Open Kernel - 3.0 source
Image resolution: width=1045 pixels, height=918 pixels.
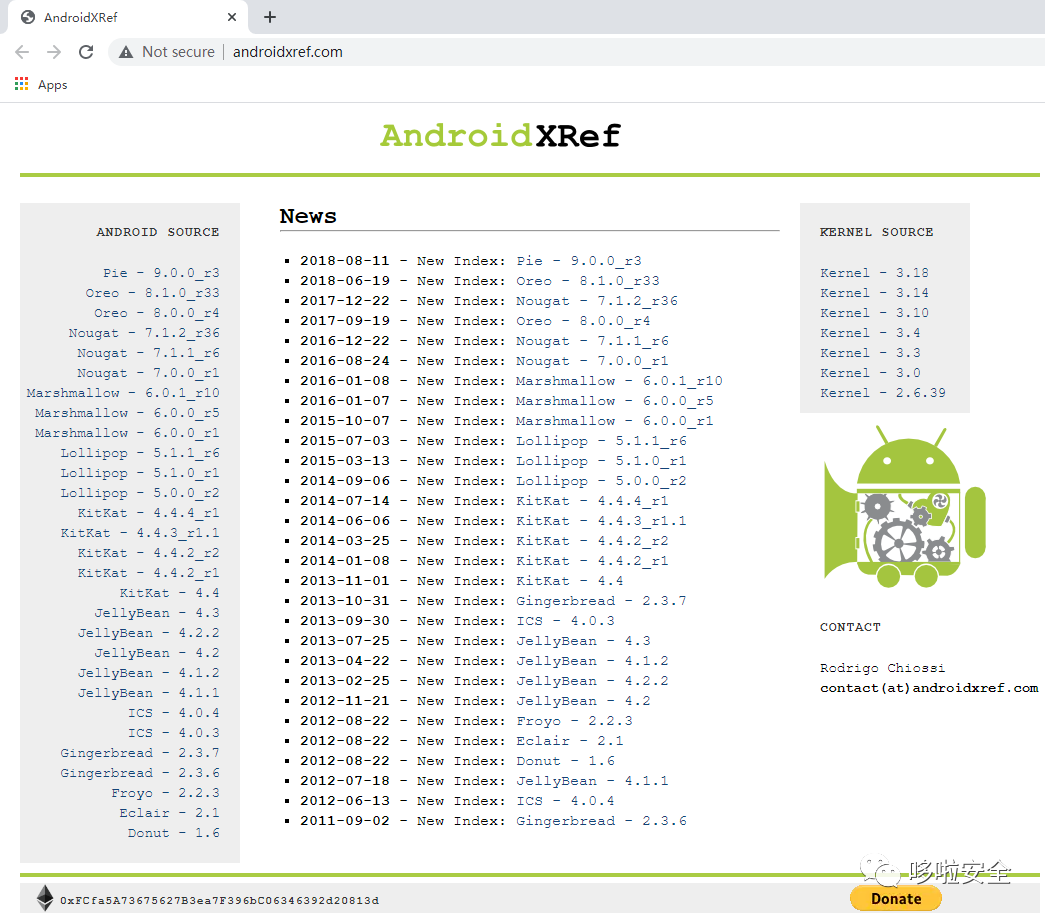coord(870,373)
